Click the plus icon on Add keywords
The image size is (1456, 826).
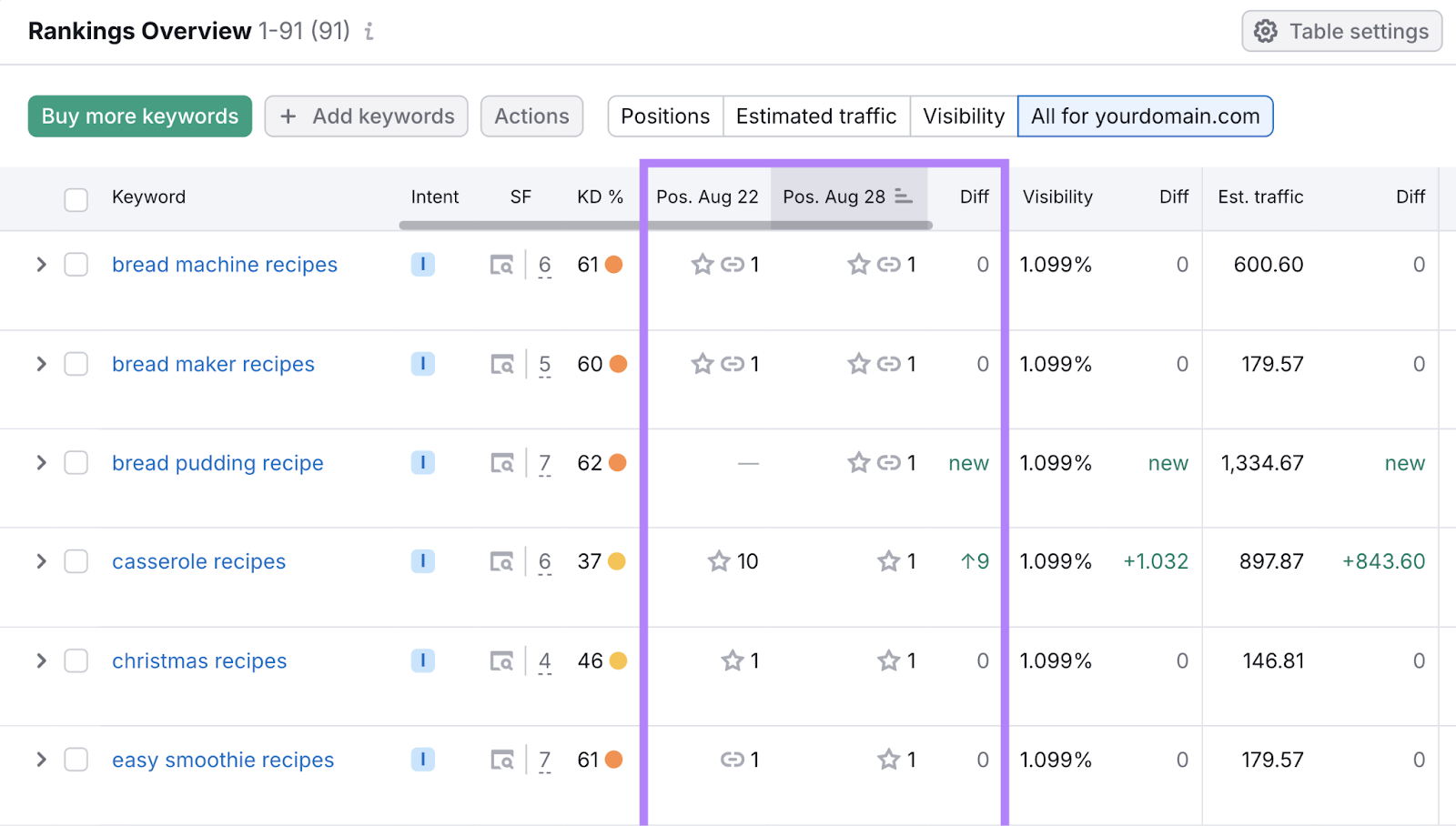point(288,116)
